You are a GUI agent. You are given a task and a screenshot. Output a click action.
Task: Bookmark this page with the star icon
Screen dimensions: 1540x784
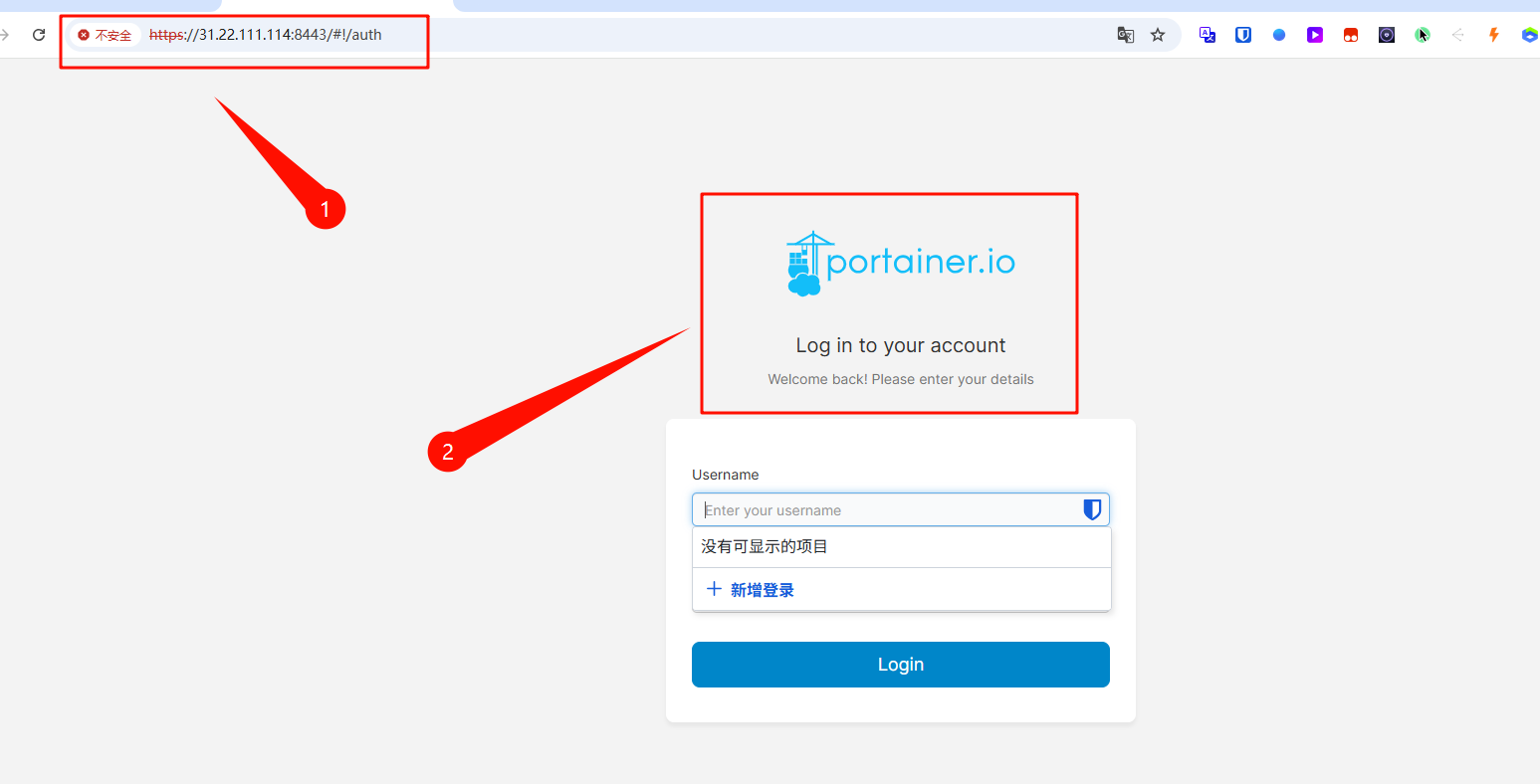tap(1158, 35)
